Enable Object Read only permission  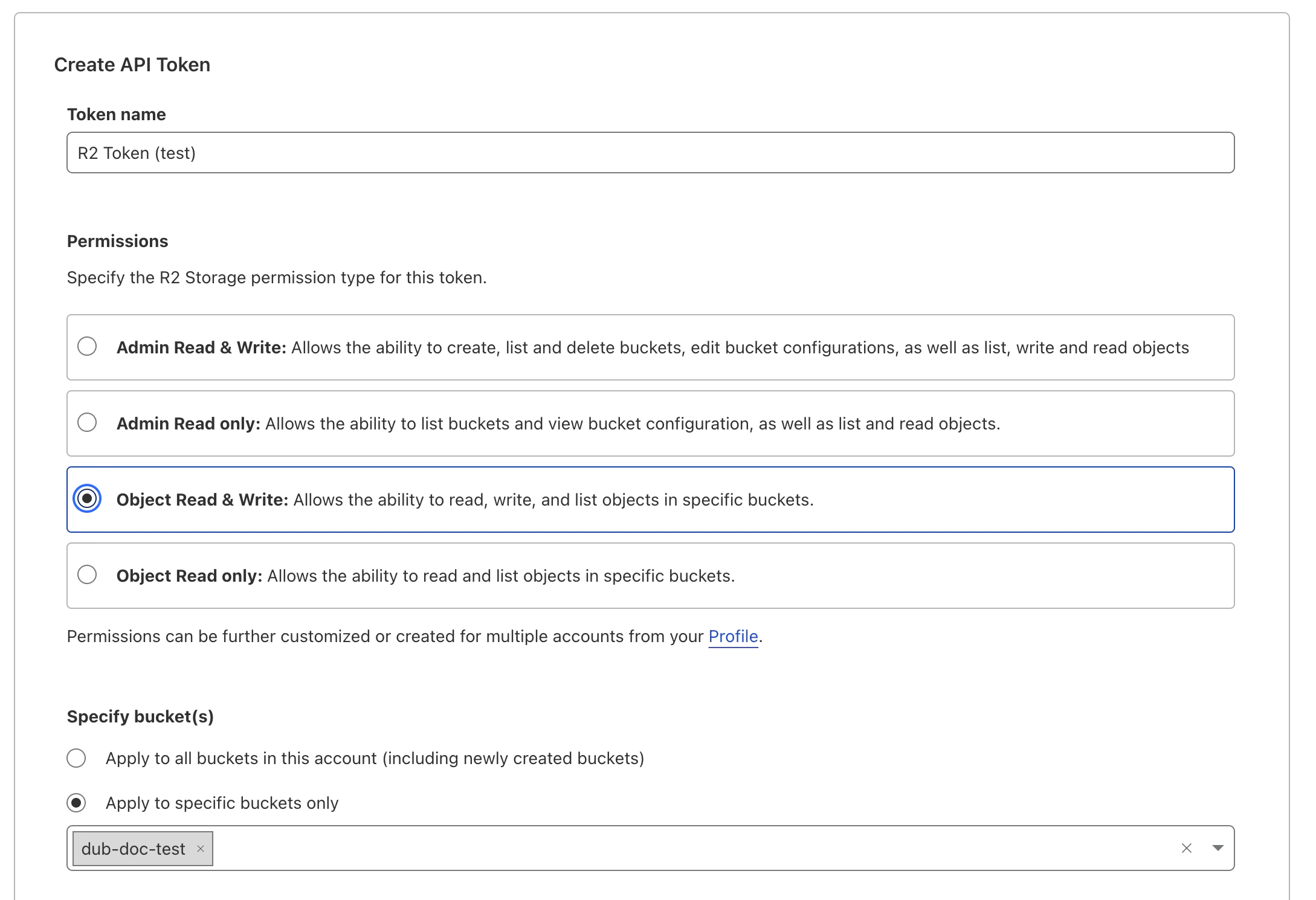point(88,575)
